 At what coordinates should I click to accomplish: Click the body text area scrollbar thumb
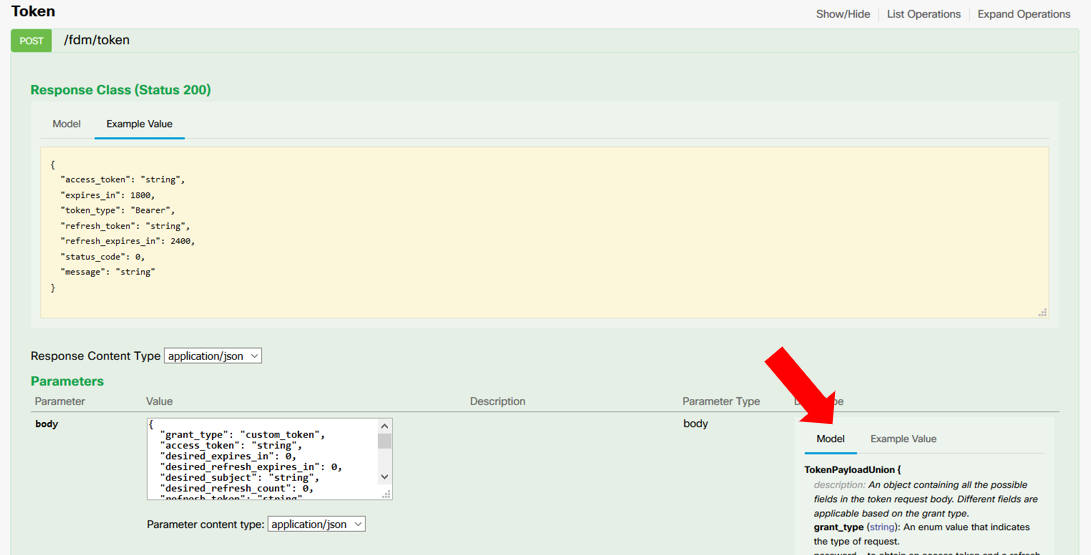point(385,441)
